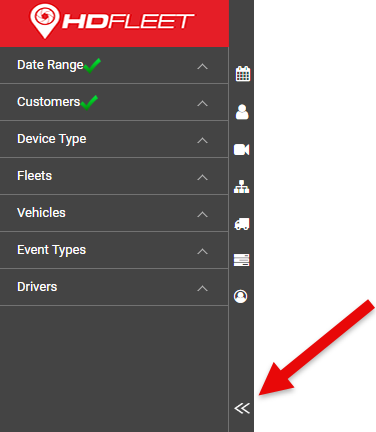This screenshot has height=432, width=376.
Task: Open the Device Type filter section
Action: [114, 139]
